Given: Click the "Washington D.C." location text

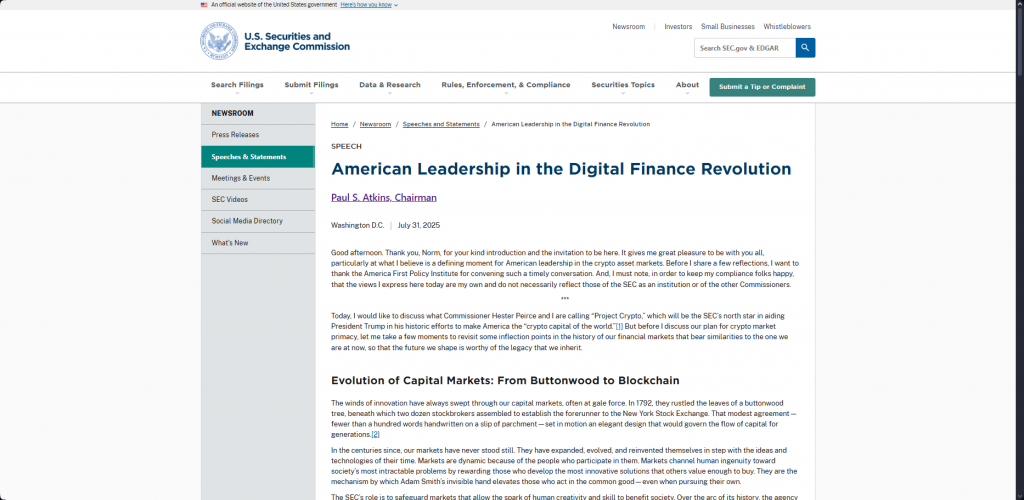Looking at the screenshot, I should pos(358,225).
